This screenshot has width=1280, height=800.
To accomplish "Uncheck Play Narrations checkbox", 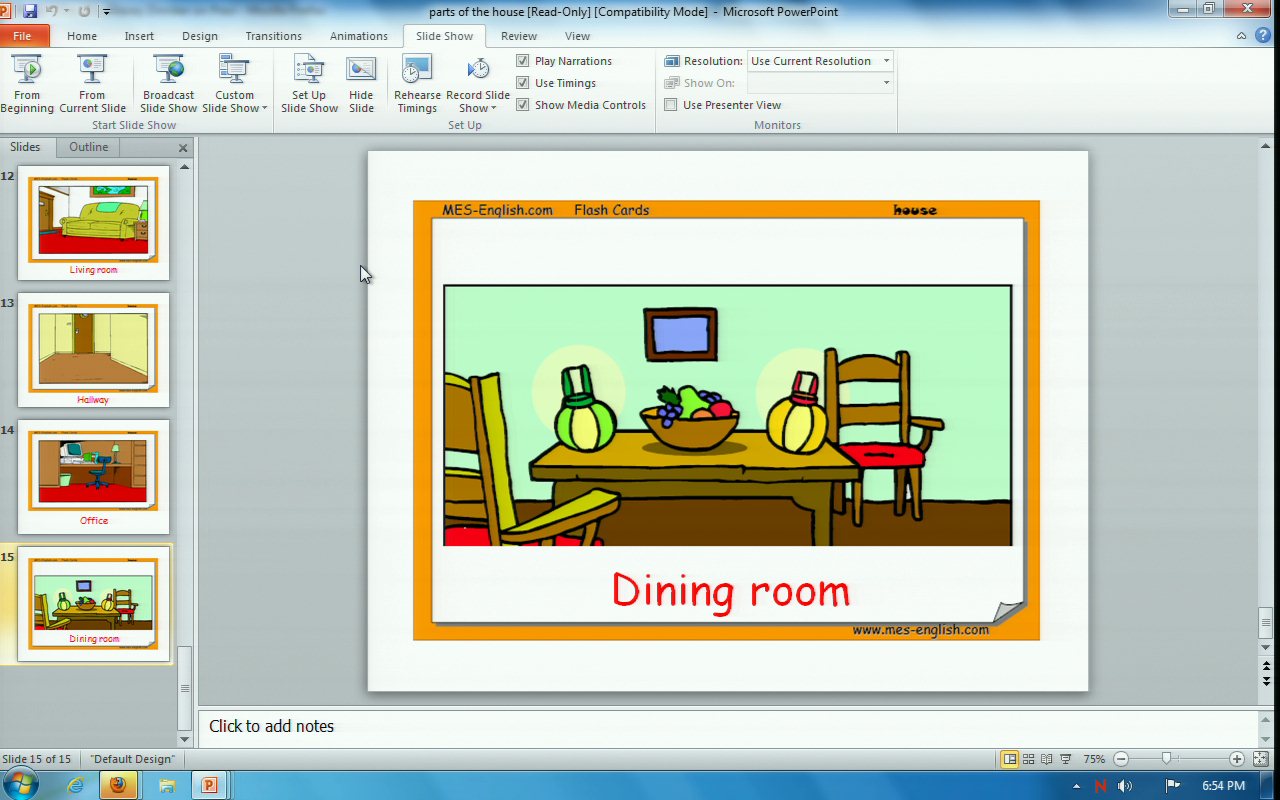I will pyautogui.click(x=523, y=61).
